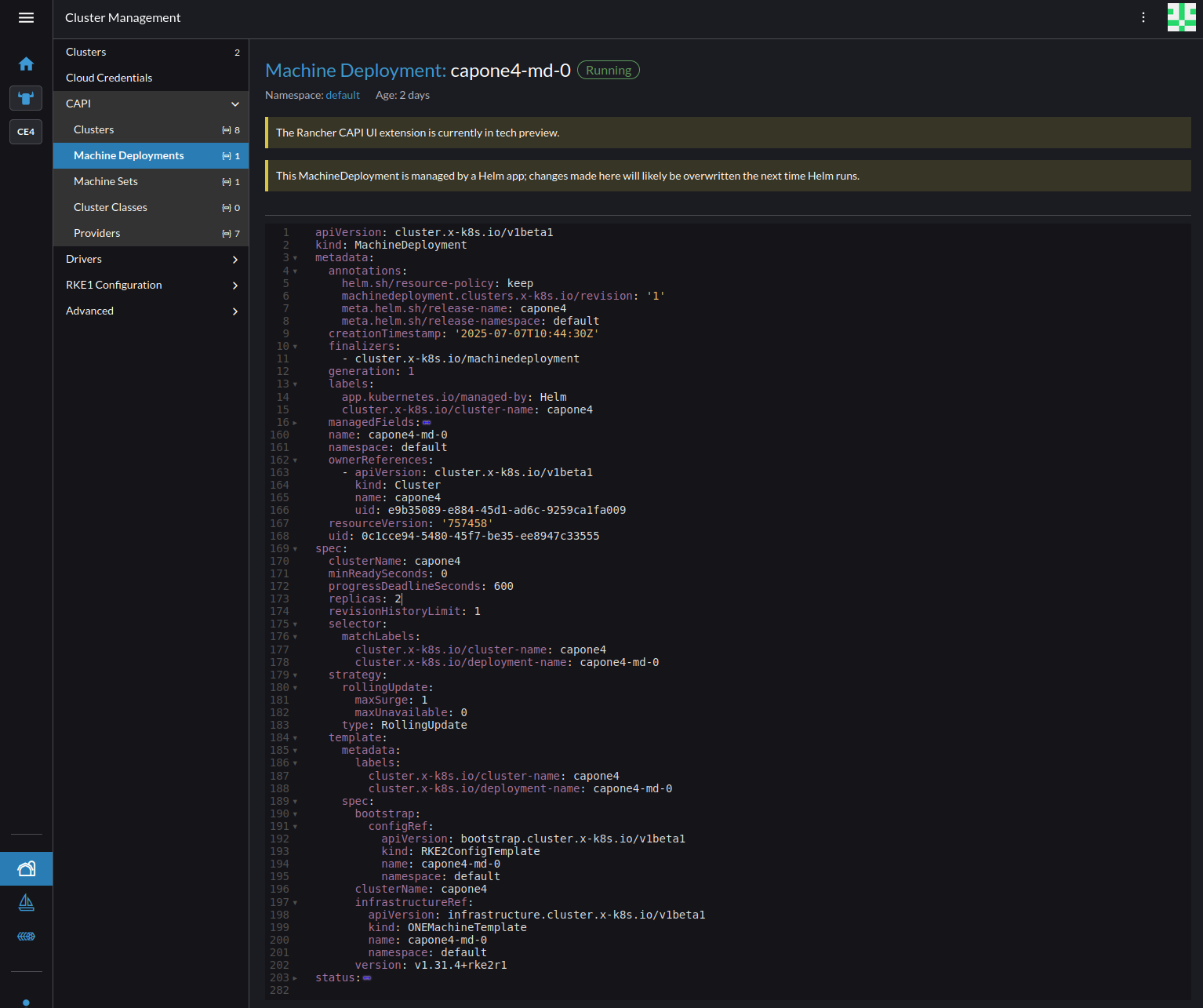1203x1008 pixels.
Task: Click the resourceVersion '757458' value
Action: pos(467,523)
